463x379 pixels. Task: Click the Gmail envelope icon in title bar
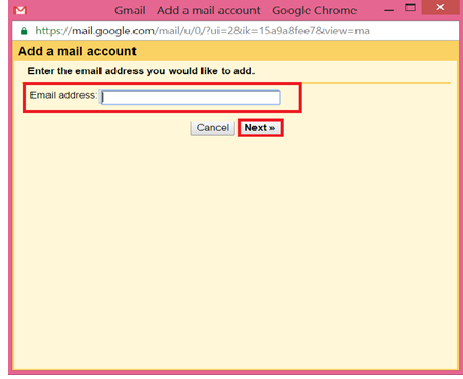20,11
